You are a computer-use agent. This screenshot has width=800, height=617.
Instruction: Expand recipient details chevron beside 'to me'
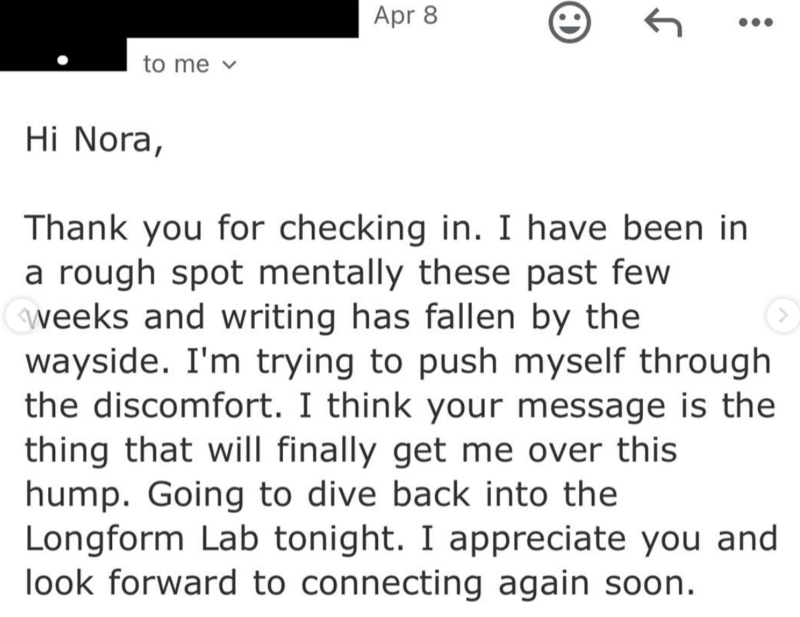pos(230,65)
